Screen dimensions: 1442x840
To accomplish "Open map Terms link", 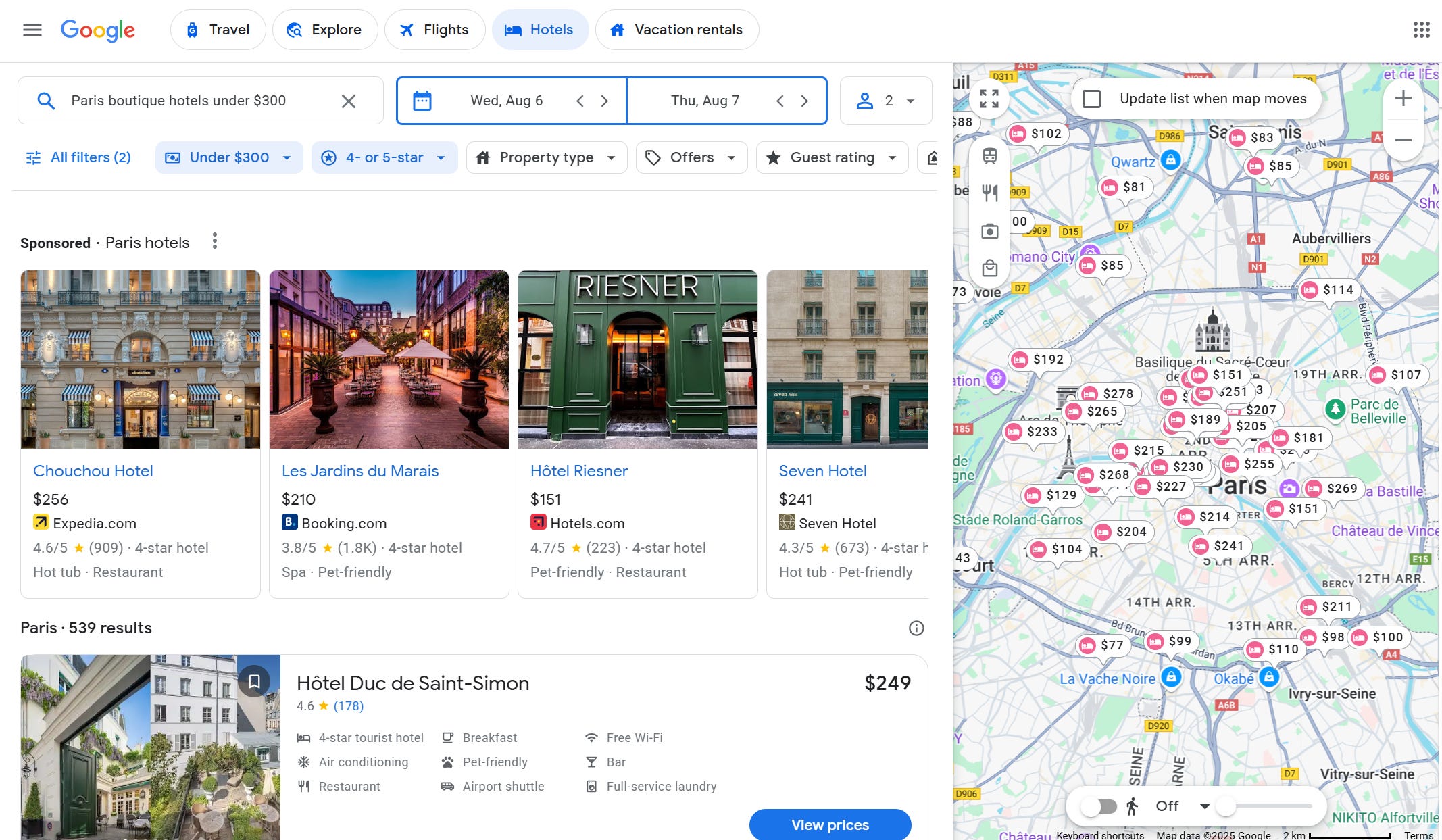I will point(1418,835).
